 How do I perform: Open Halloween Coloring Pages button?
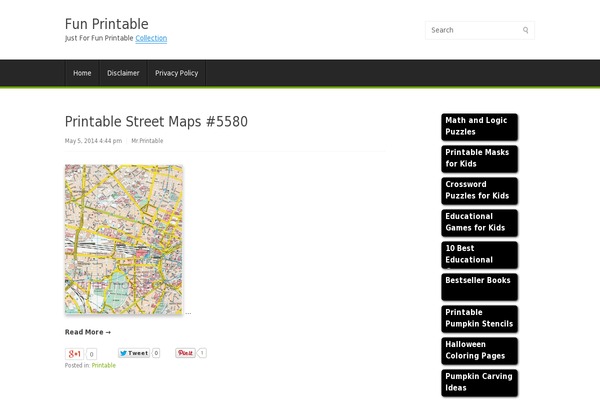pos(479,350)
